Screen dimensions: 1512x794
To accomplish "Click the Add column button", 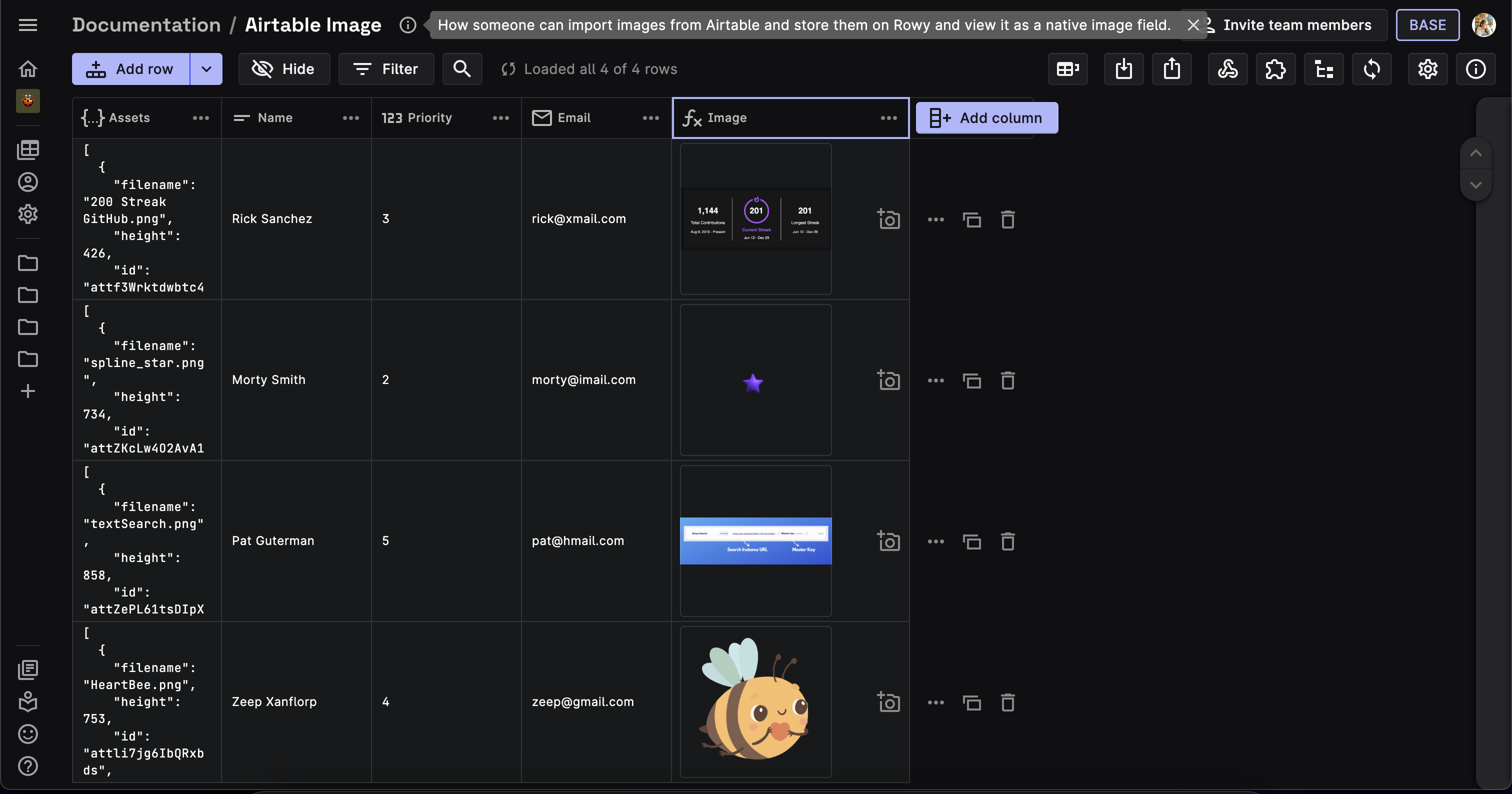I will coord(986,118).
